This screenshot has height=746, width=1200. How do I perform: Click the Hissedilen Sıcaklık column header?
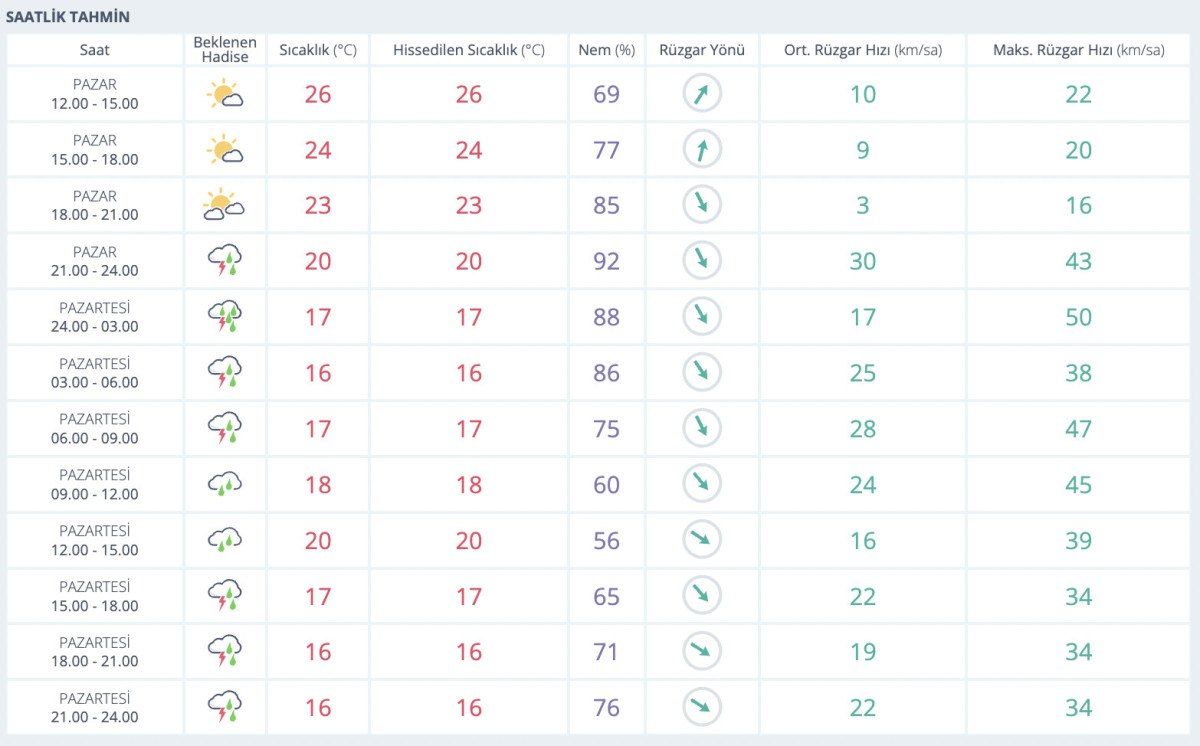point(469,50)
